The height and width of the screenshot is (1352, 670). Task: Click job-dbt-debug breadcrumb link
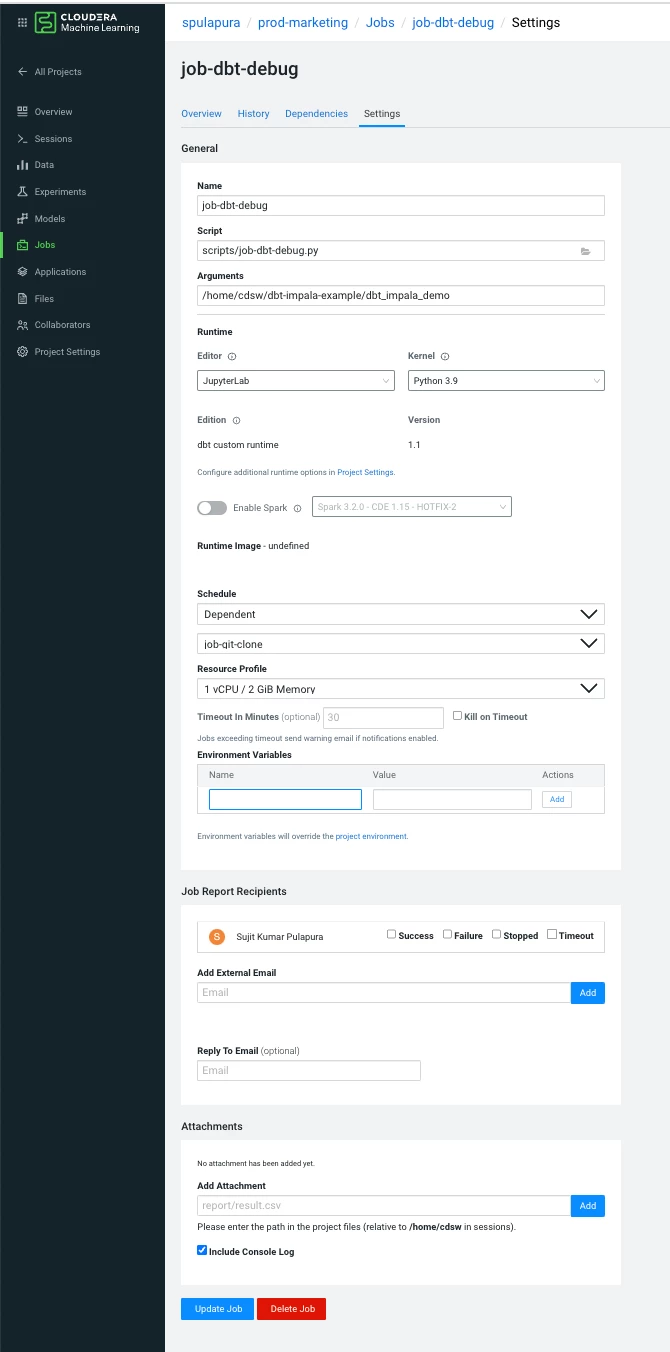[453, 22]
